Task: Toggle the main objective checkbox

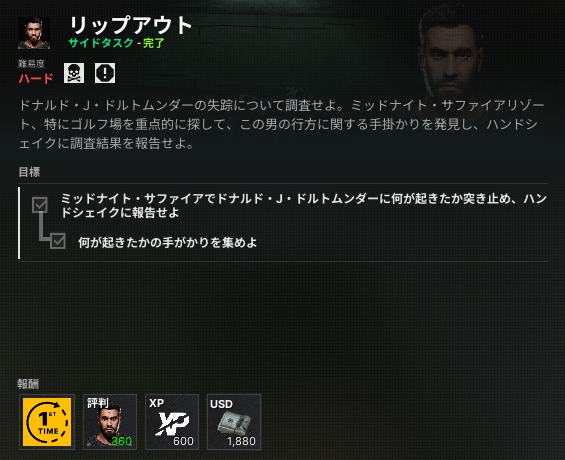Action: pos(40,204)
